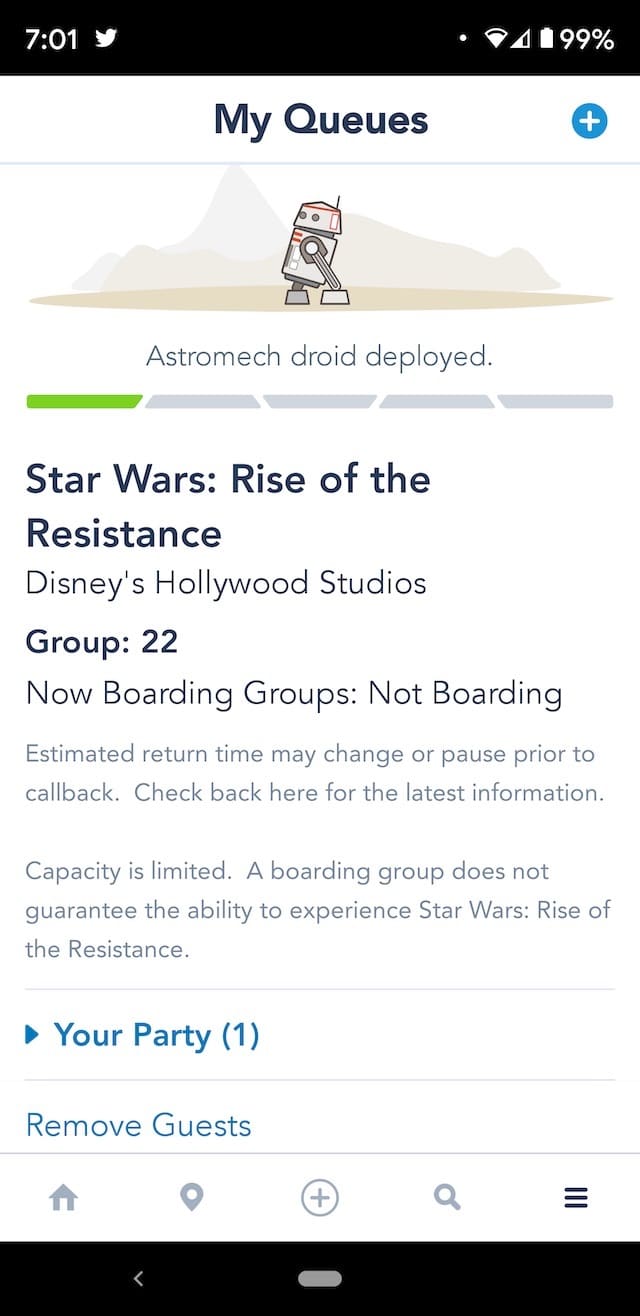640x1316 pixels.
Task: Open the search magnifier tab
Action: point(447,1197)
